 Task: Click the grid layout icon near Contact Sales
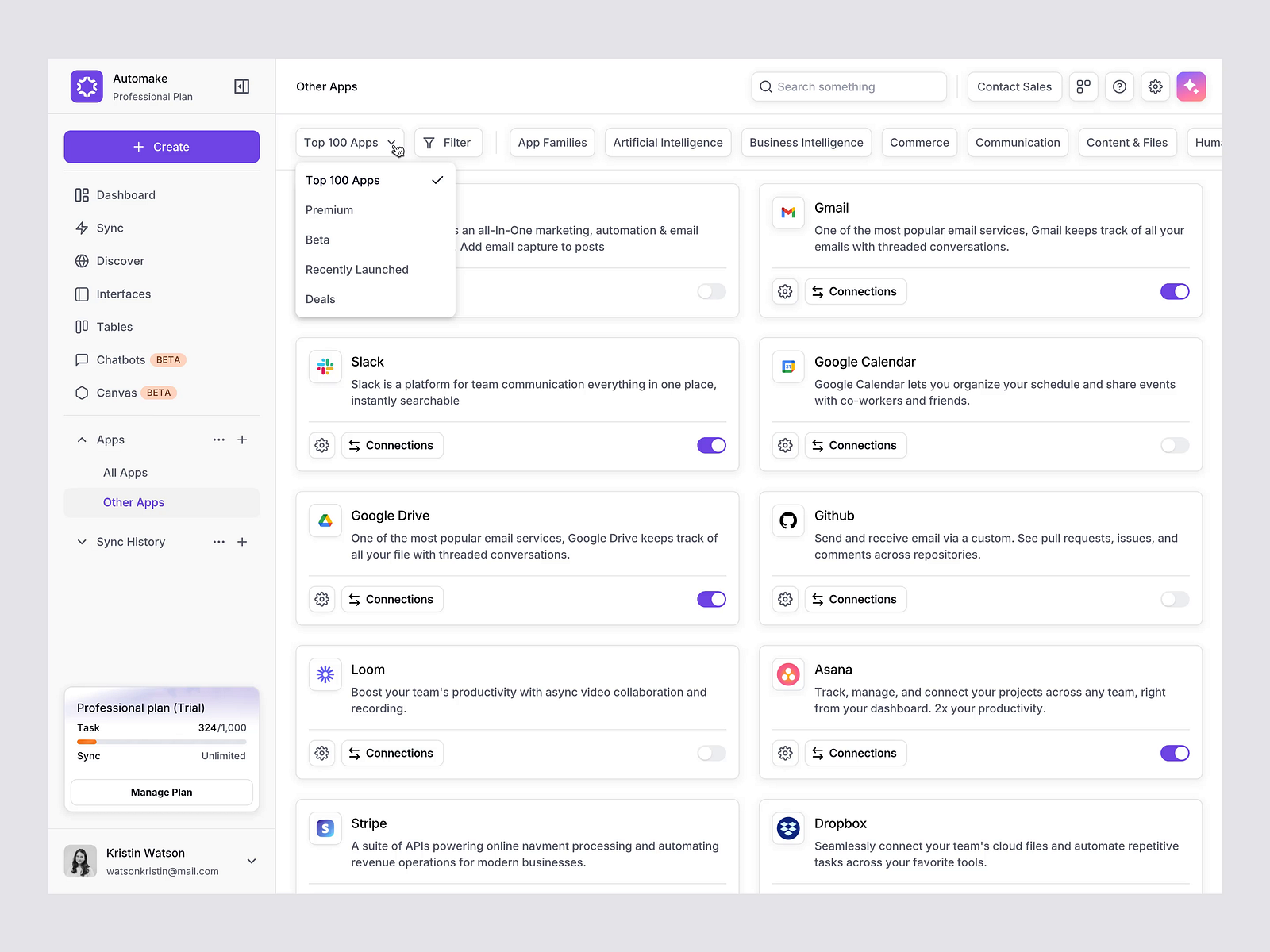1083,86
